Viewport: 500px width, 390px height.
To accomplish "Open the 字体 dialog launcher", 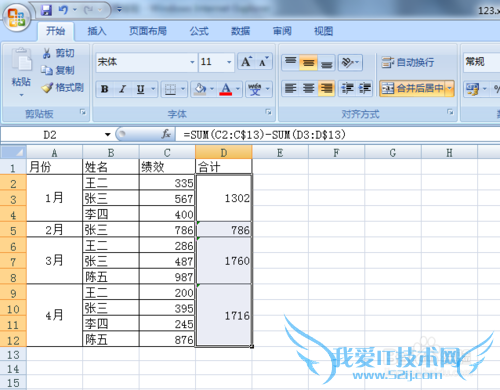I will click(268, 112).
